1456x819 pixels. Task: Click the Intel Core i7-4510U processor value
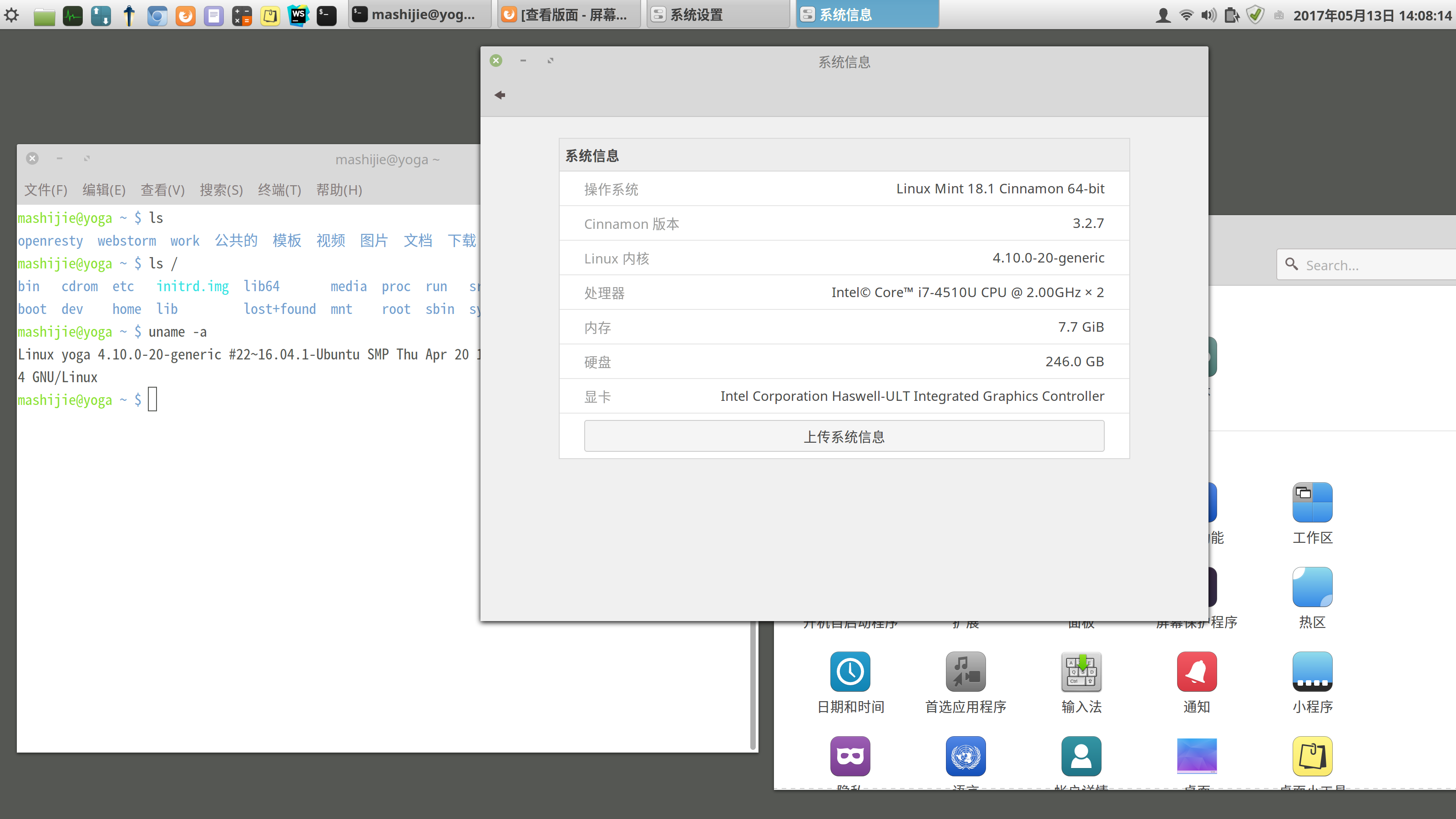pos(967,292)
